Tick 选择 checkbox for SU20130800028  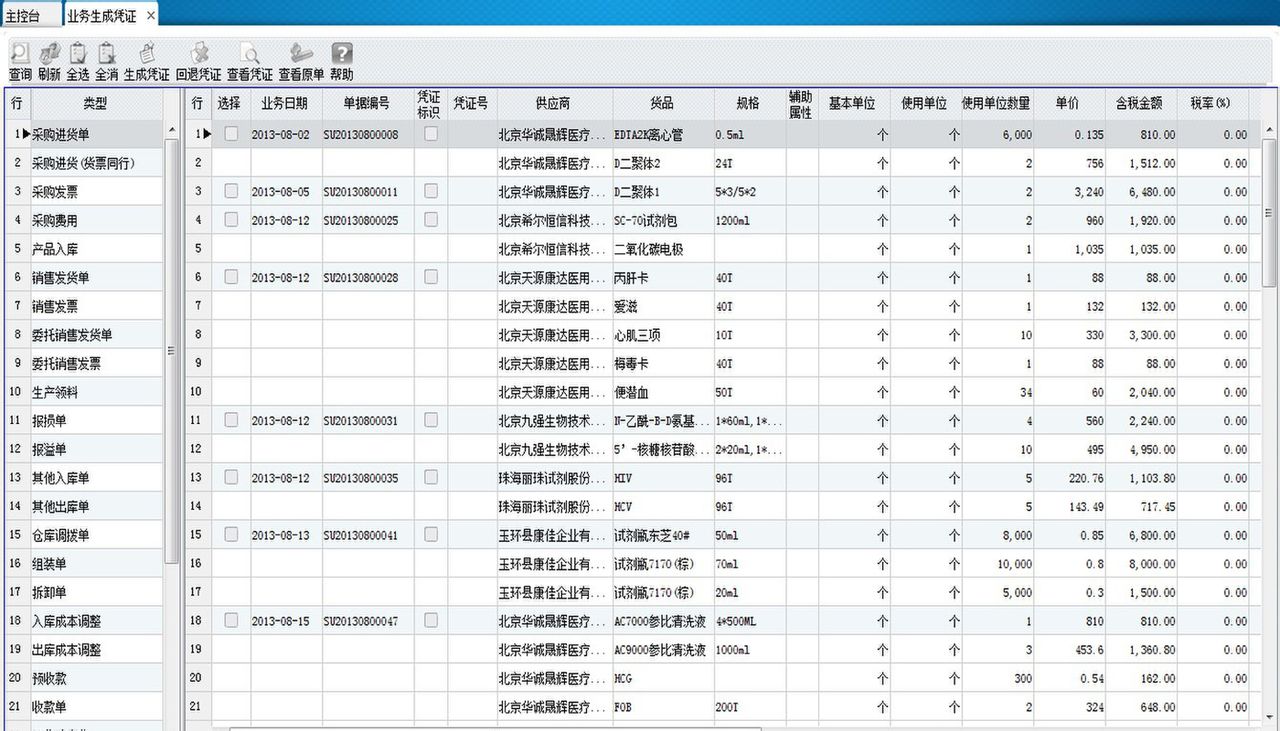coord(231,276)
